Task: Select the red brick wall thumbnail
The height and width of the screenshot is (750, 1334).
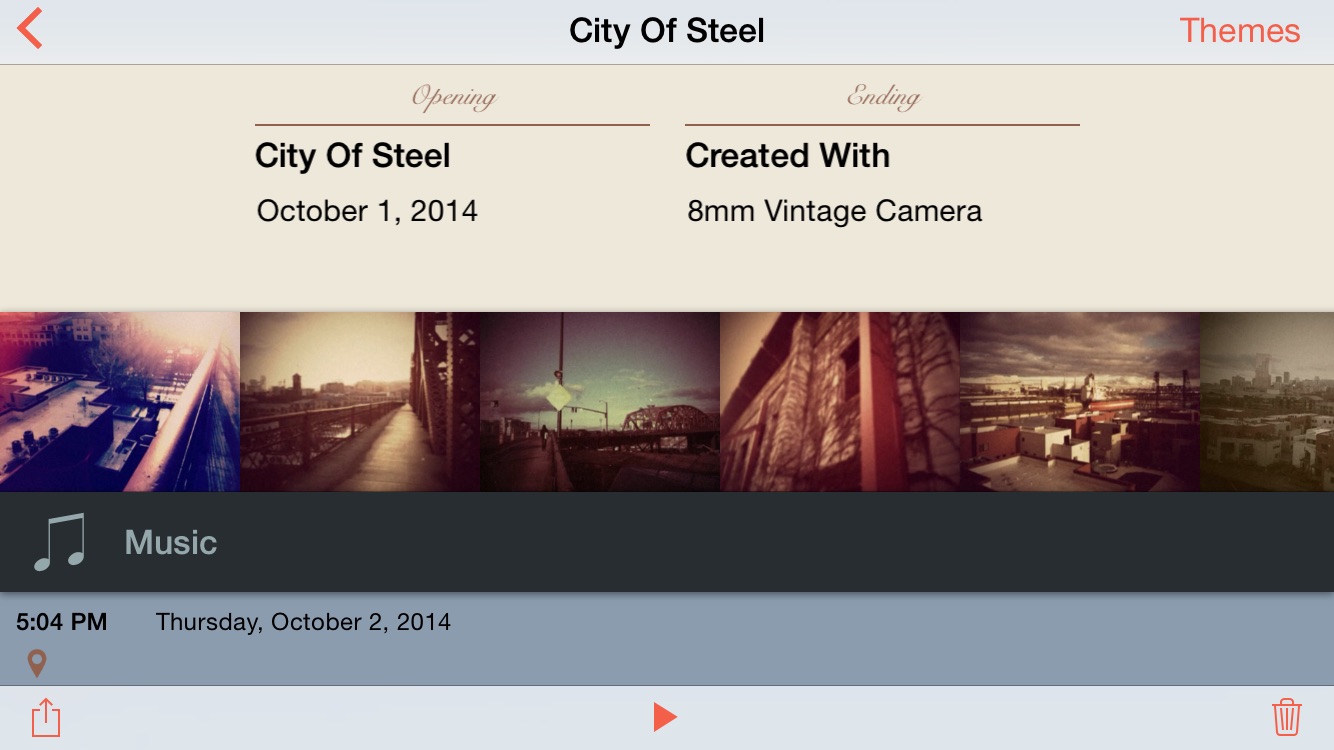Action: [x=840, y=402]
